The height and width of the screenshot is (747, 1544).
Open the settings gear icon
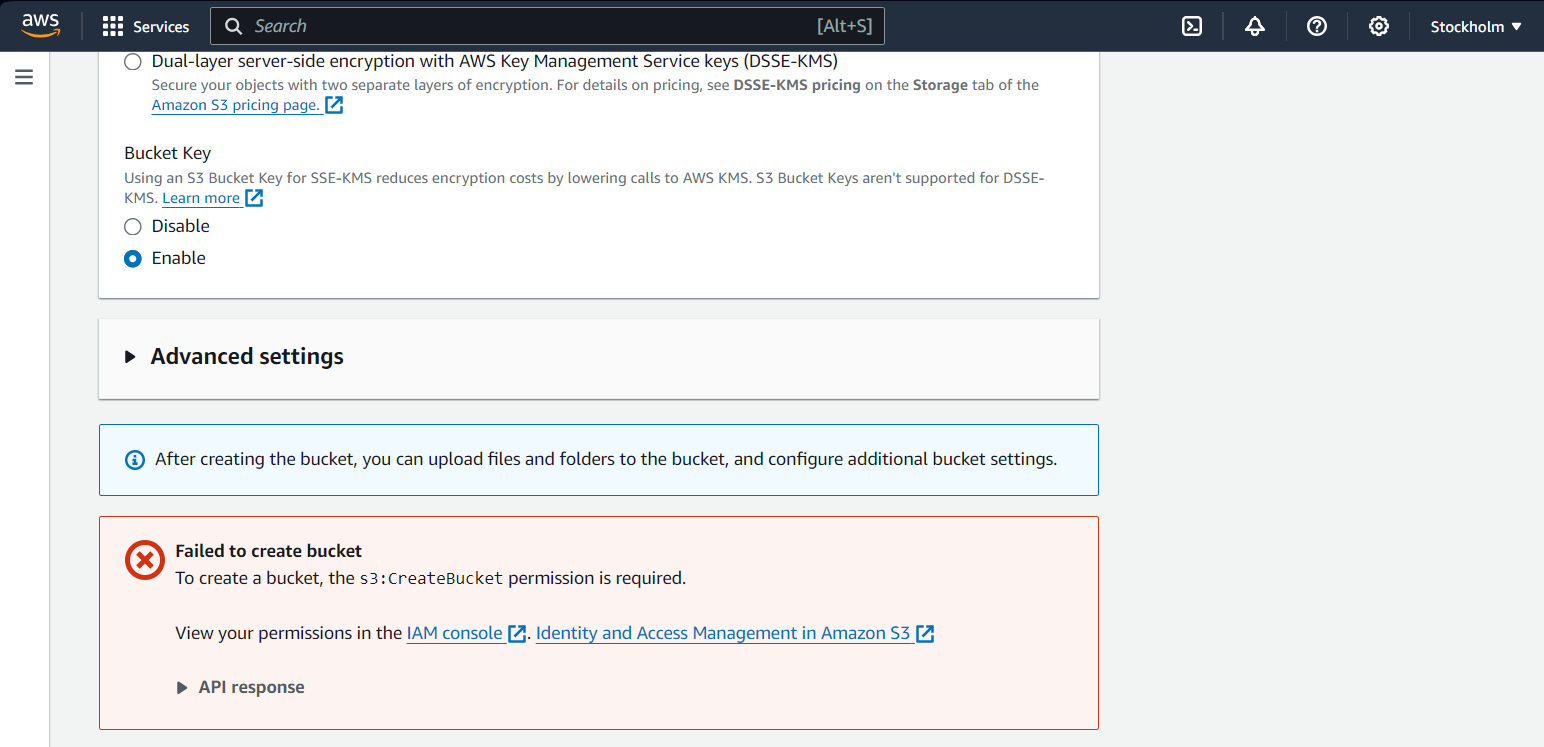pos(1379,27)
